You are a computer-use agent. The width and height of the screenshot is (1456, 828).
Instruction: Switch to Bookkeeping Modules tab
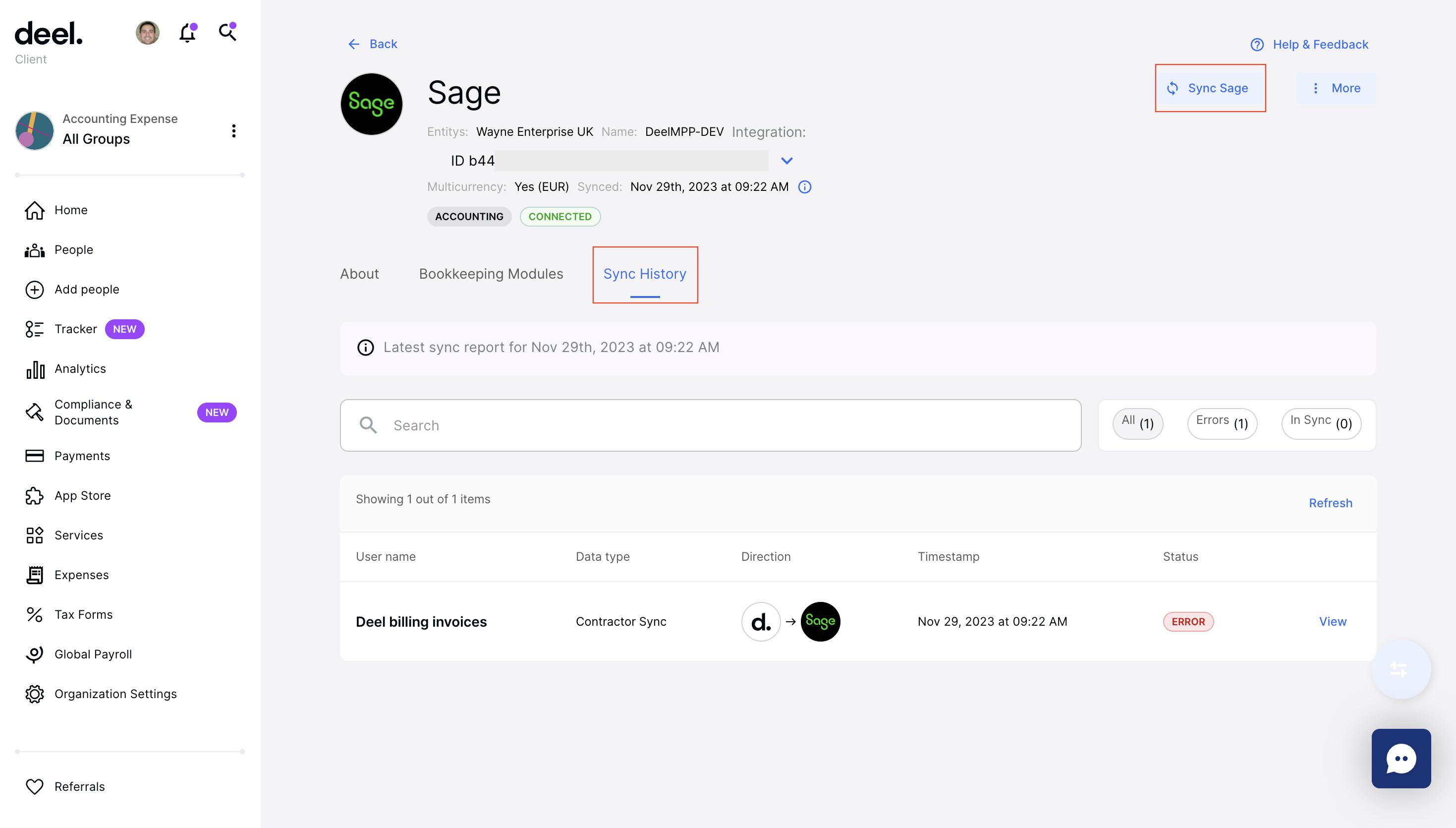point(491,274)
